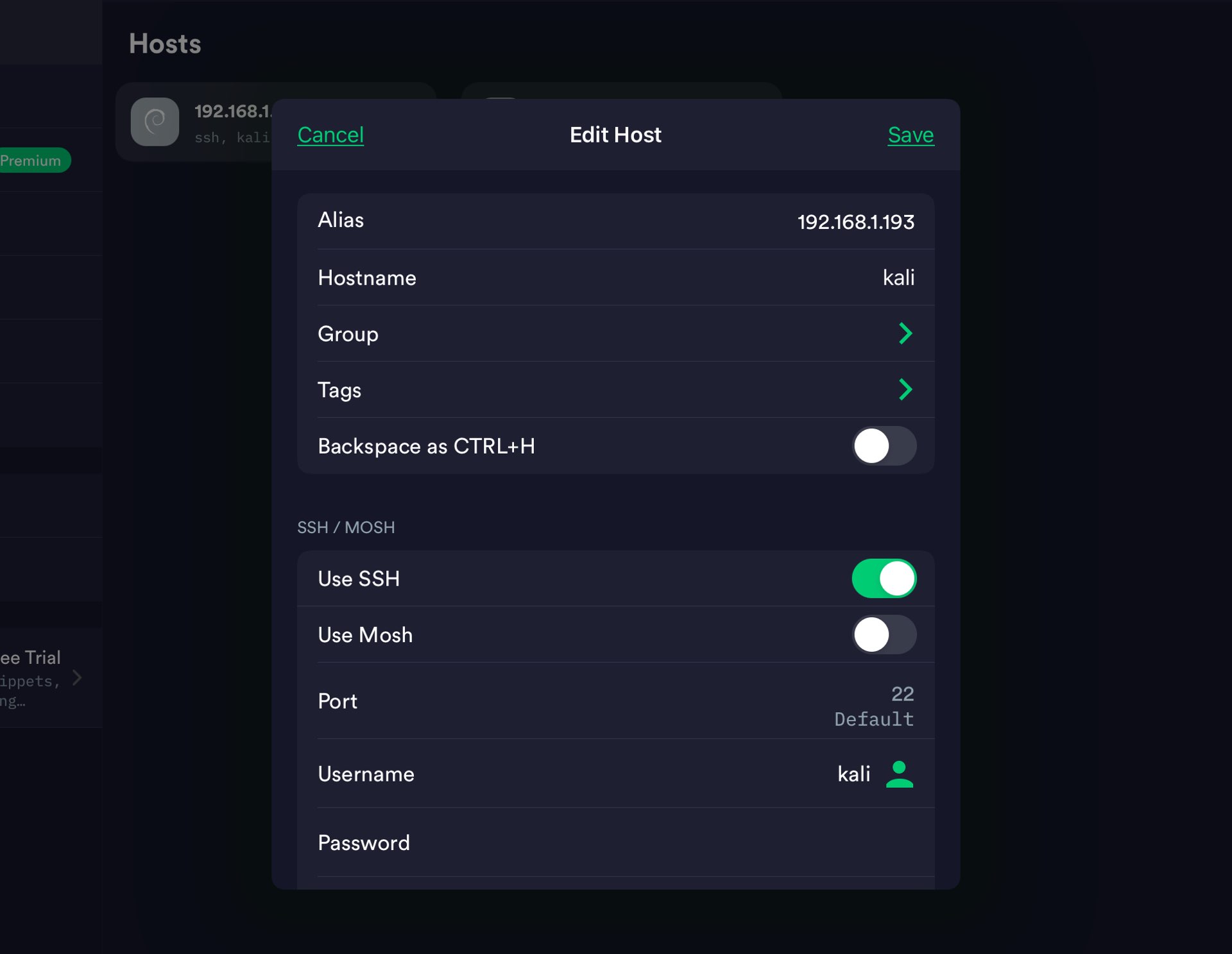Expand the Free Trial chevron in sidebar

[77, 677]
